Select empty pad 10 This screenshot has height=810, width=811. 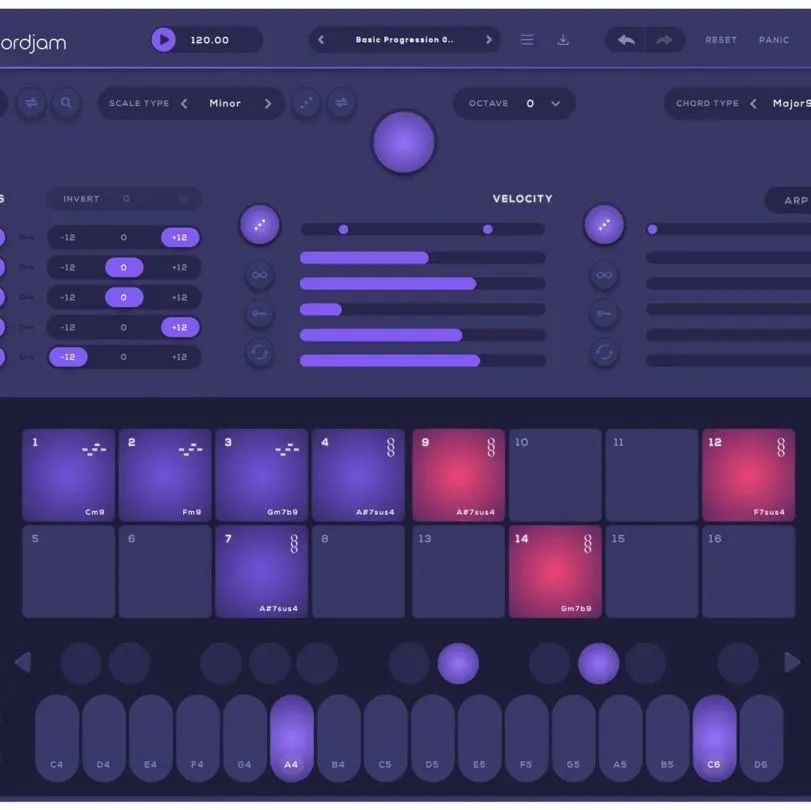point(555,475)
